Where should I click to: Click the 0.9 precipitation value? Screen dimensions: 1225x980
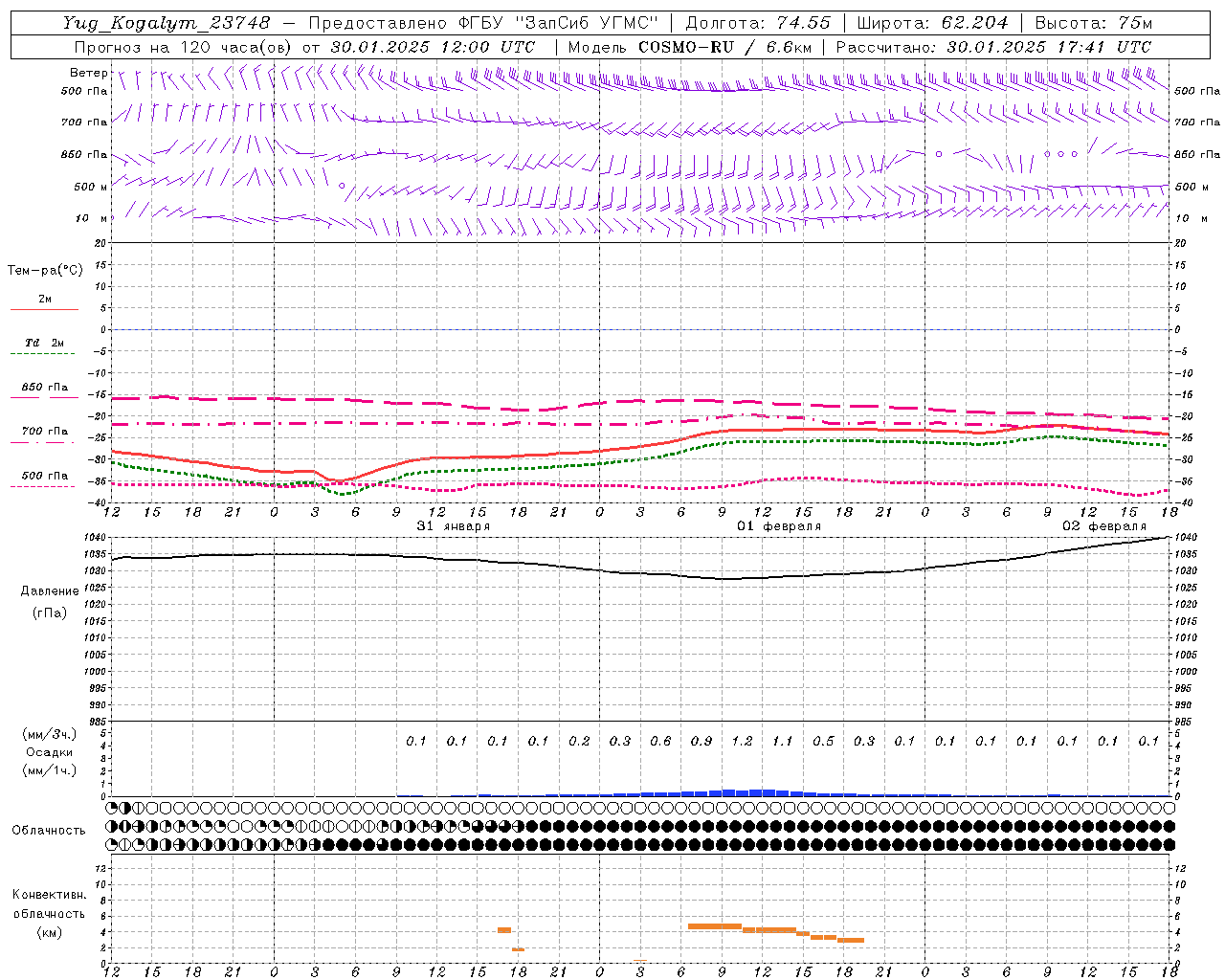click(x=702, y=742)
